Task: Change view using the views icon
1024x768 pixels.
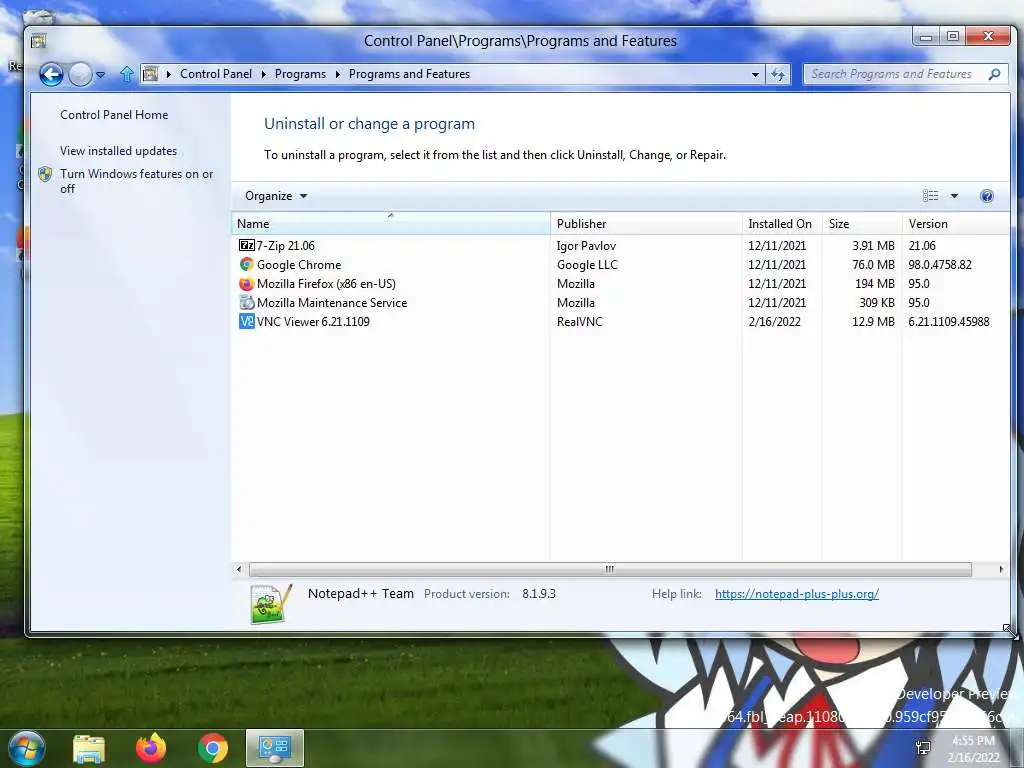Action: 931,196
